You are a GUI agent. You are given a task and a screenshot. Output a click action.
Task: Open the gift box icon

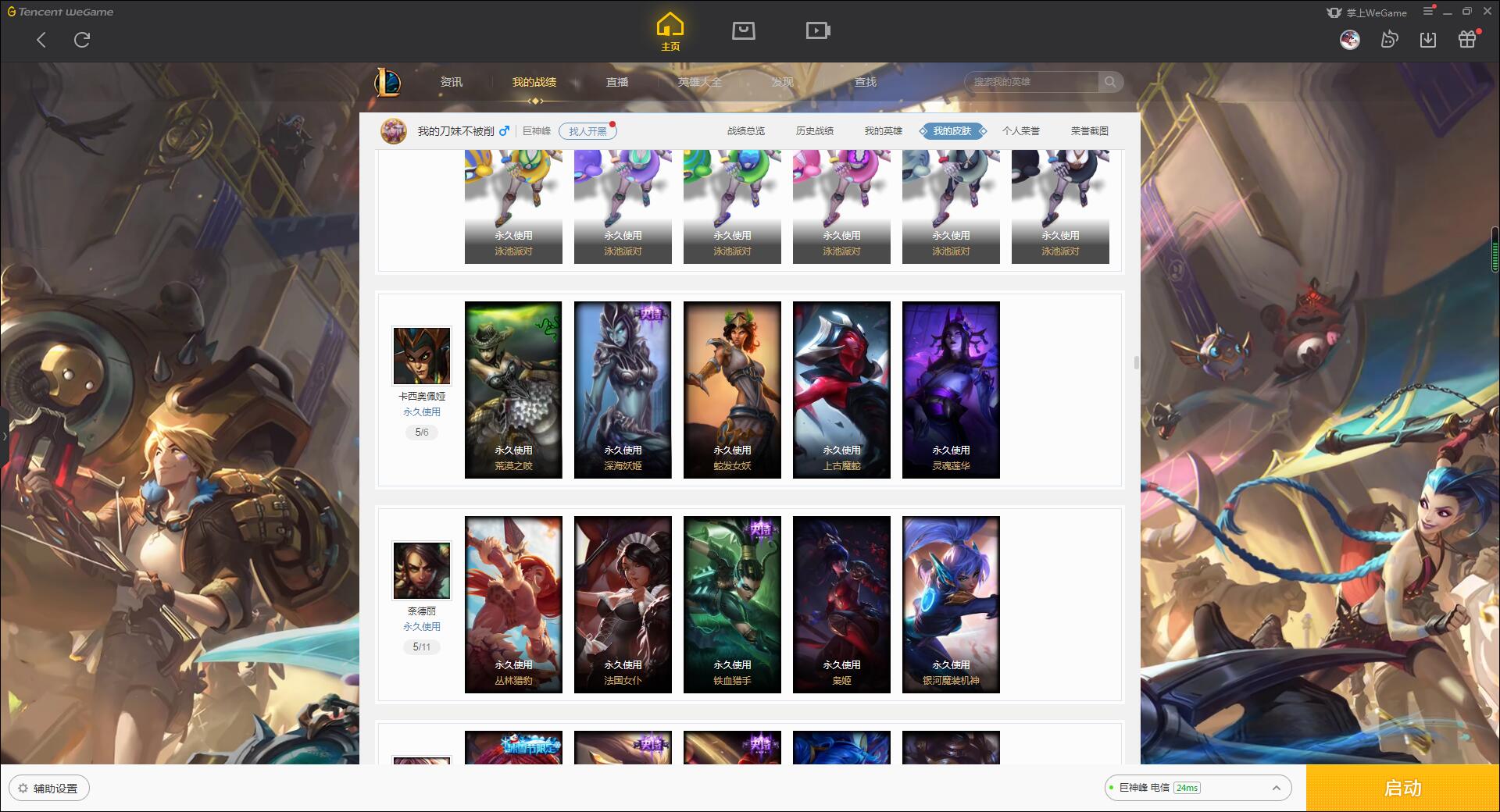click(1467, 39)
